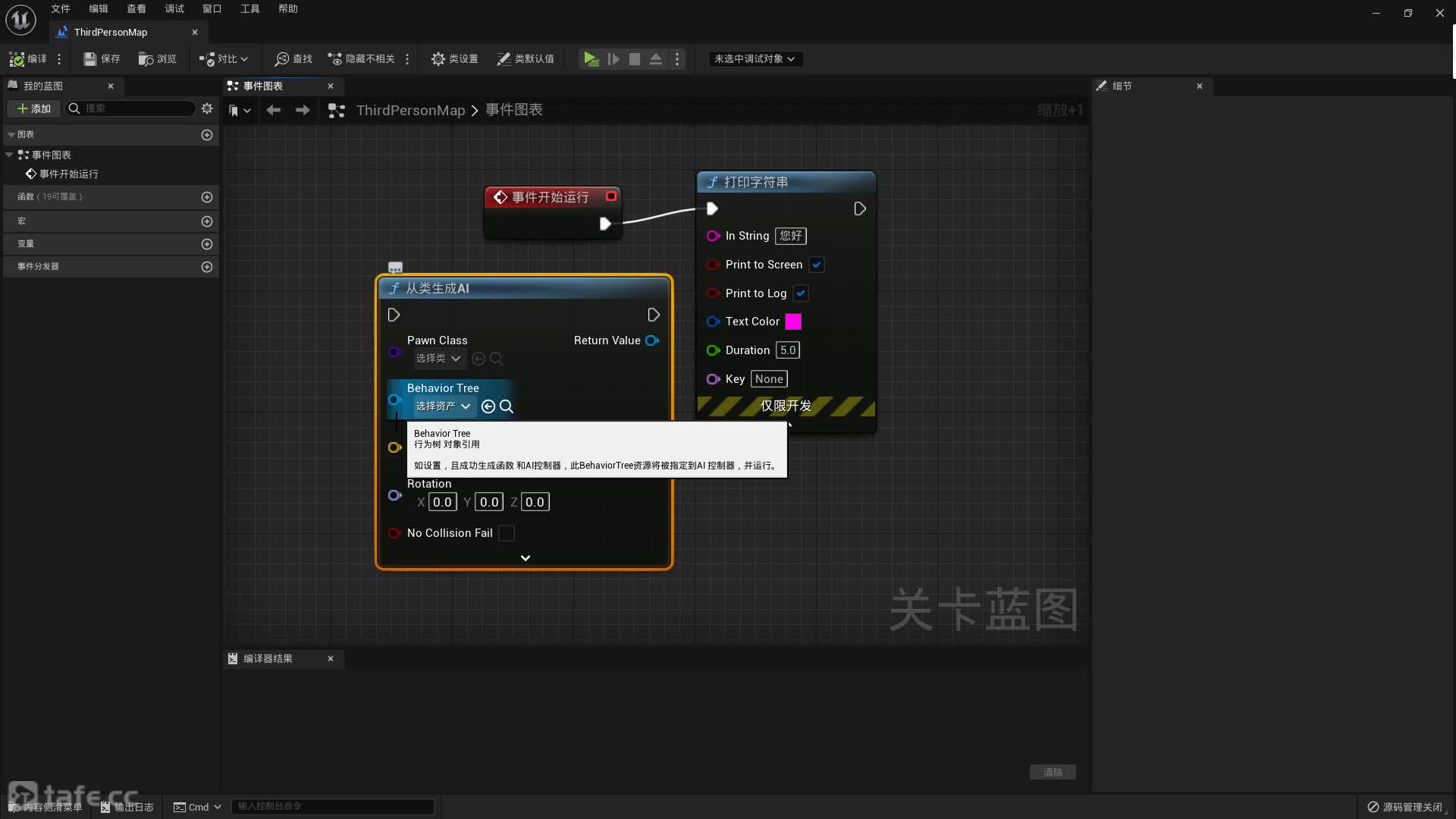This screenshot has width=1456, height=819.
Task: Save the blueprint with Save button
Action: tap(102, 58)
